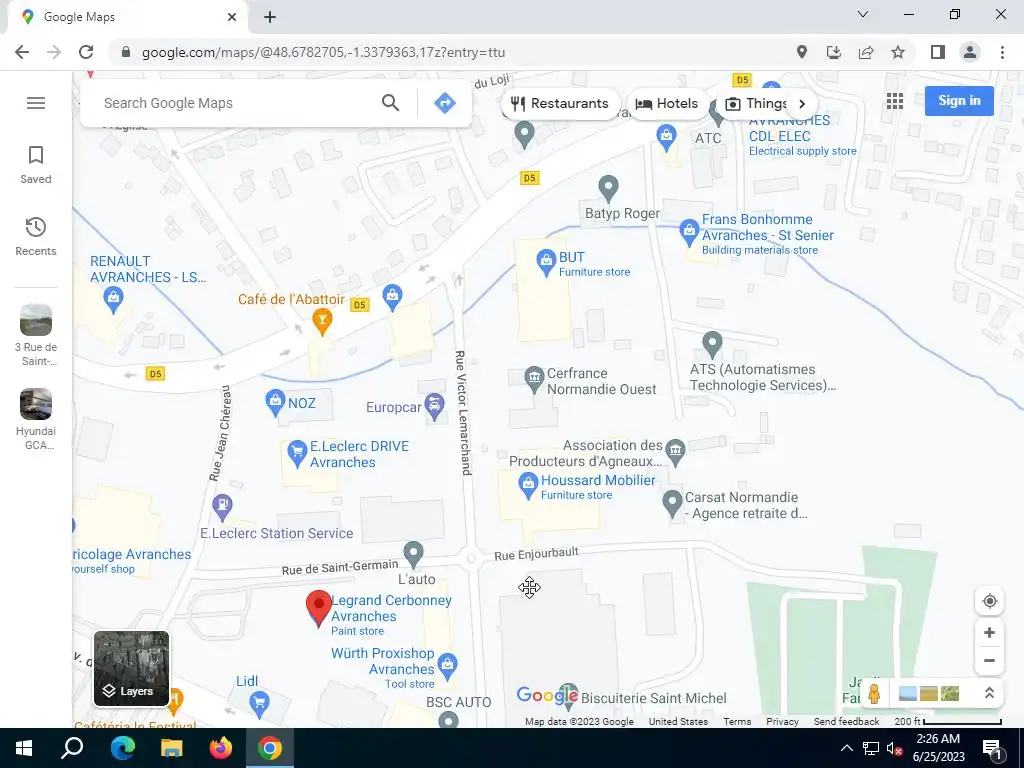1024x768 pixels.
Task: Select the Frans Bonhomme Avranches marker
Action: point(688,232)
